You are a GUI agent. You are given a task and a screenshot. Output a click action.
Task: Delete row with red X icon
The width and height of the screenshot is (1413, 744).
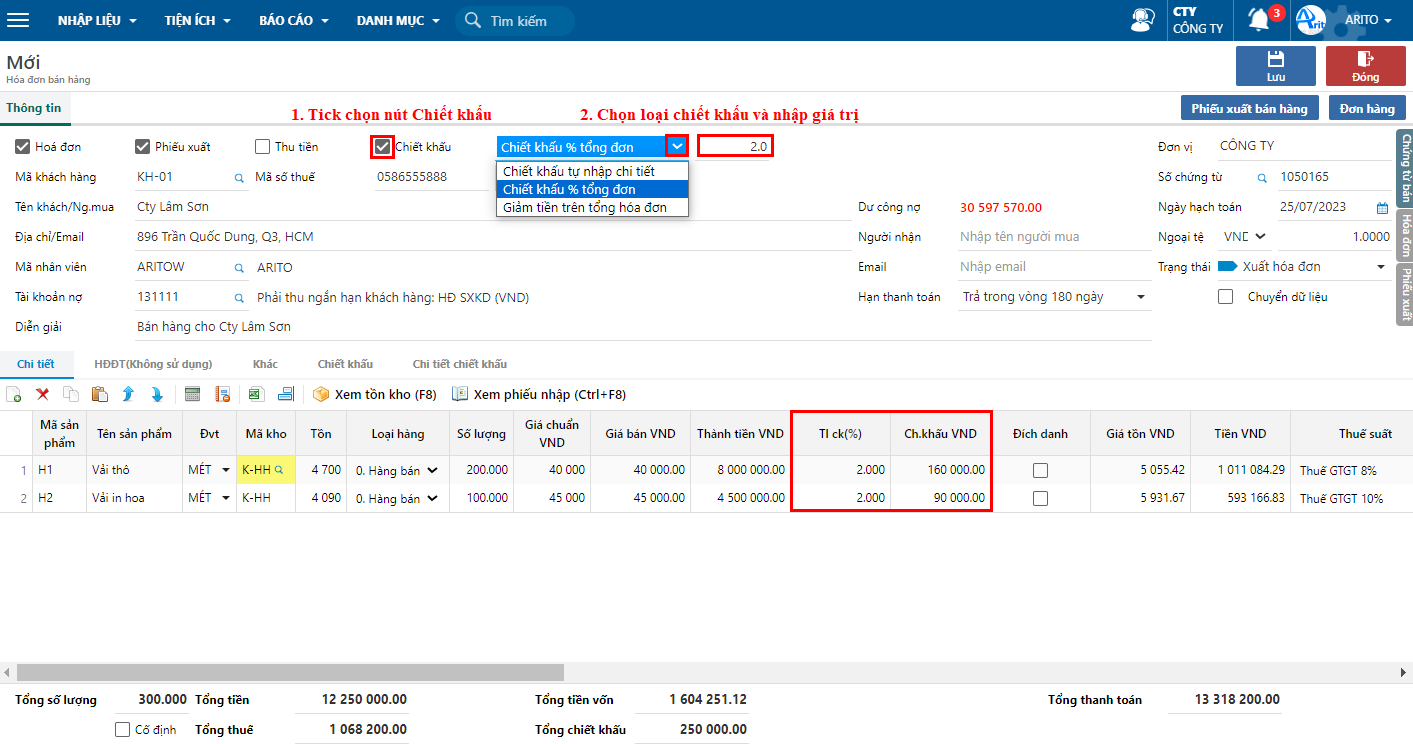pyautogui.click(x=43, y=394)
